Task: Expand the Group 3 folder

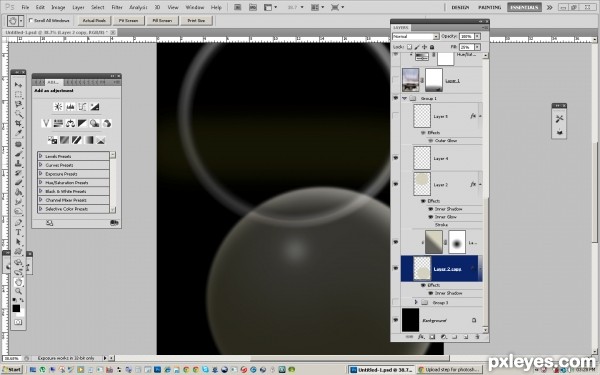Action: 416,302
